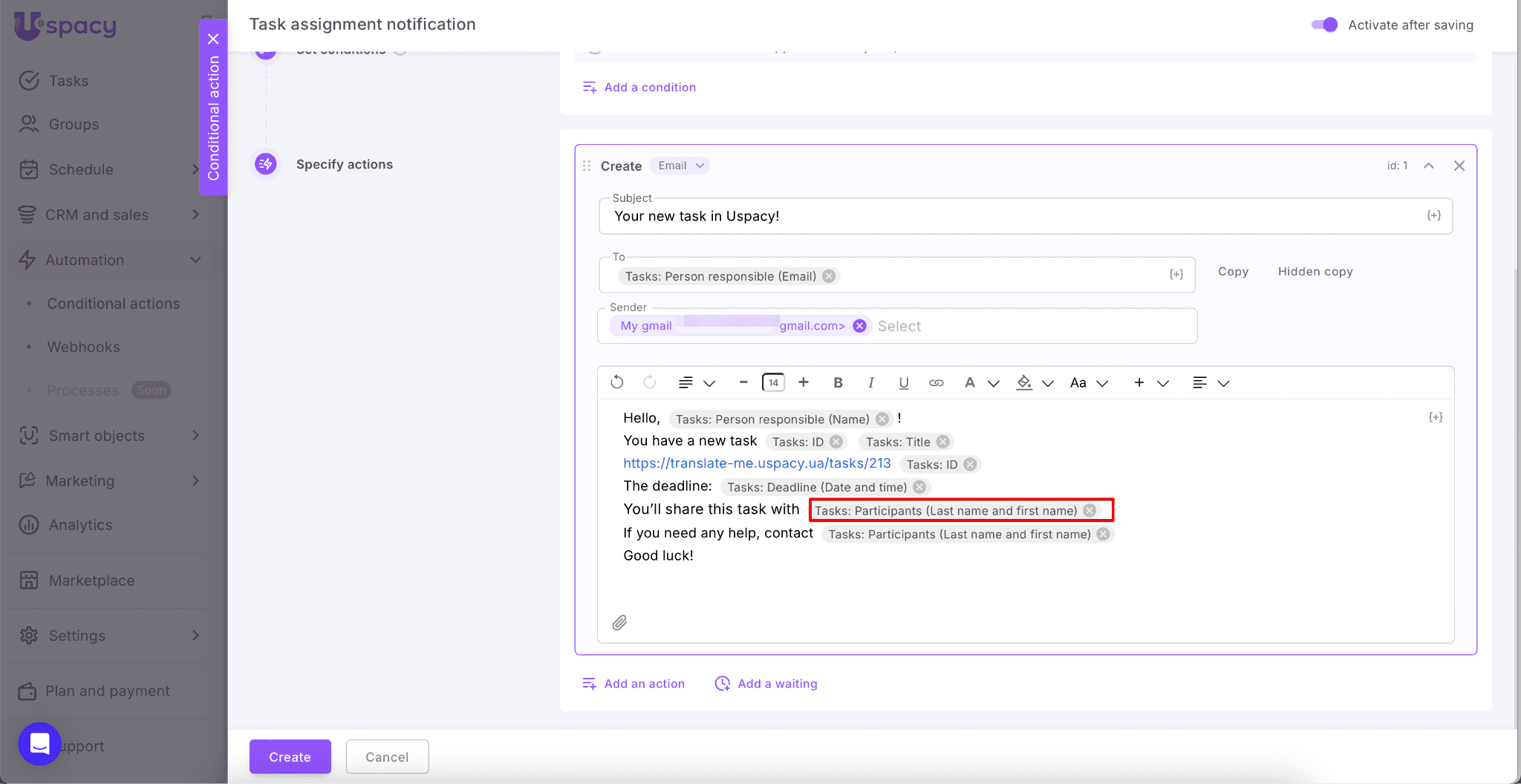The width and height of the screenshot is (1521, 784).
Task: Open the highlight fill color picker
Action: point(1024,383)
